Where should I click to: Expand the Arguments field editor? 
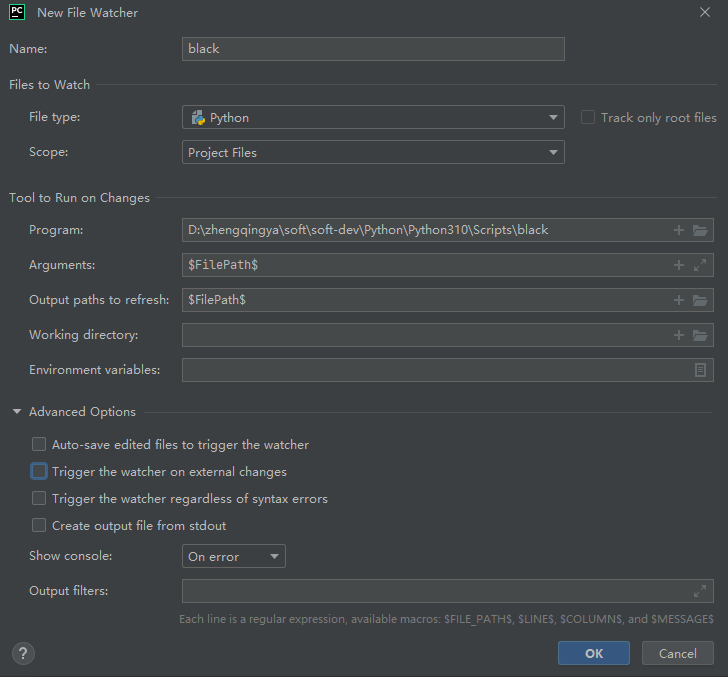pos(700,265)
